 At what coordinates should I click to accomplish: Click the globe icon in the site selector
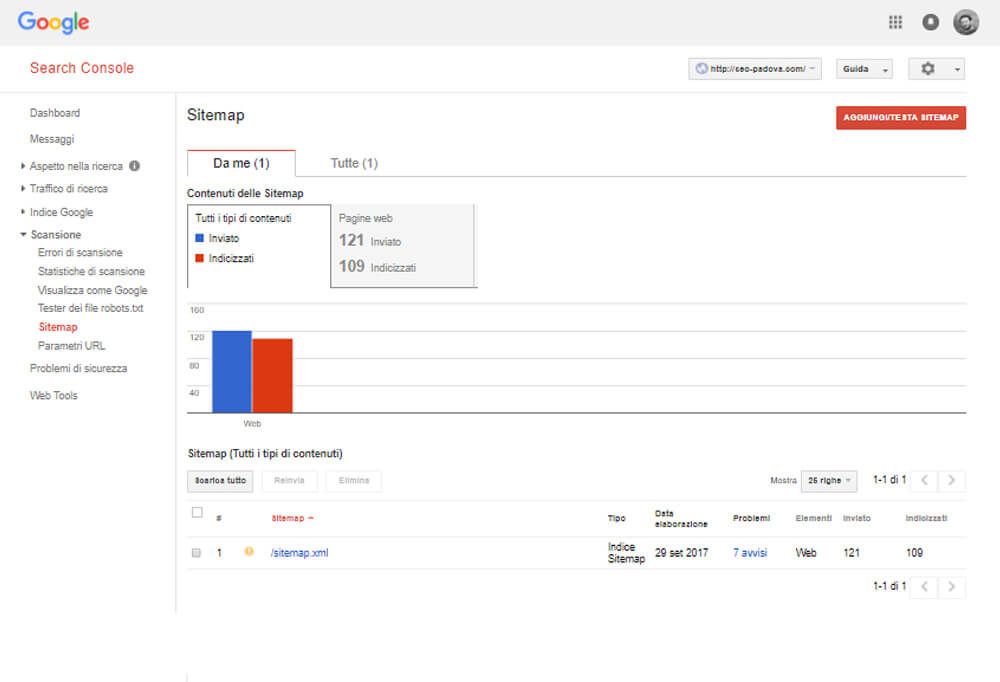tap(702, 68)
